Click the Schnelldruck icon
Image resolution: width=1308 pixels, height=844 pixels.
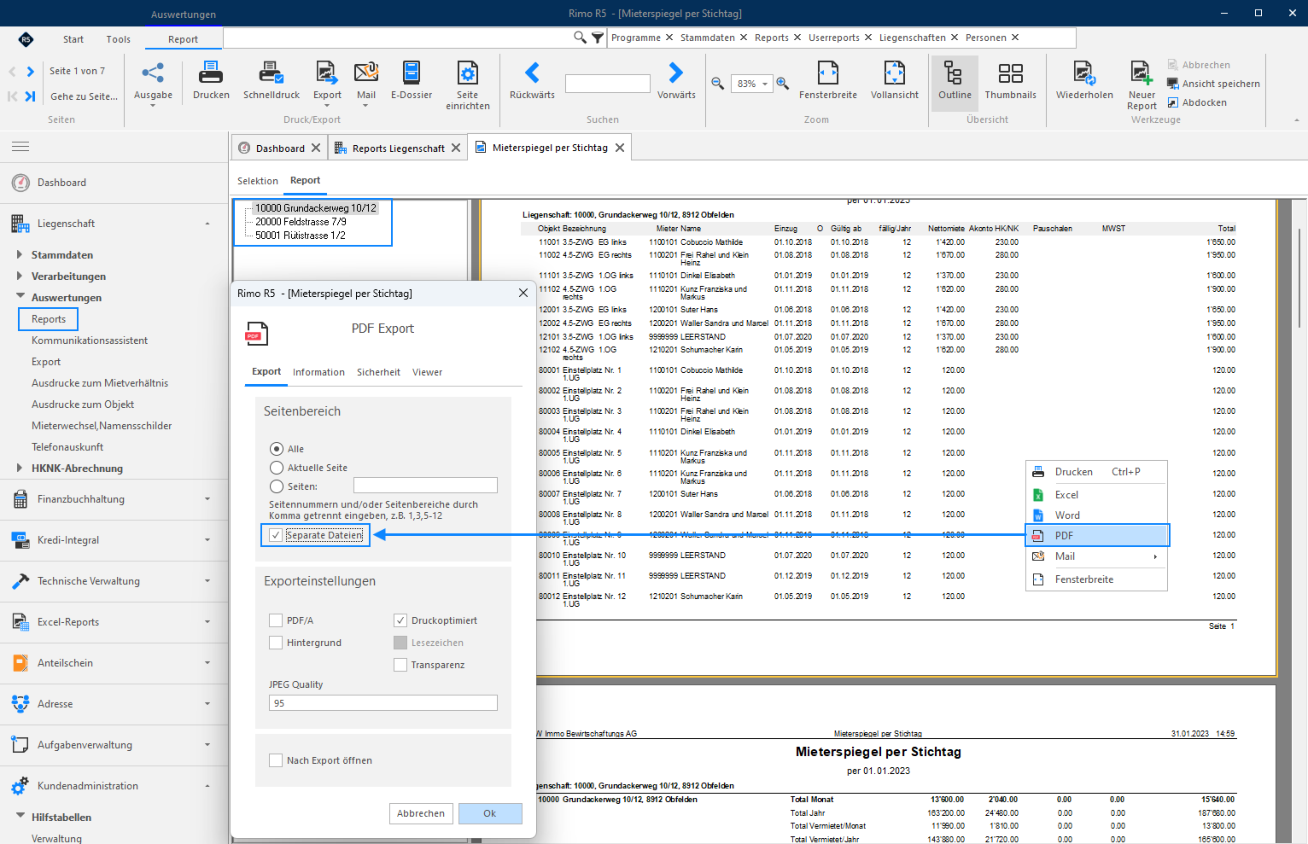coord(271,73)
